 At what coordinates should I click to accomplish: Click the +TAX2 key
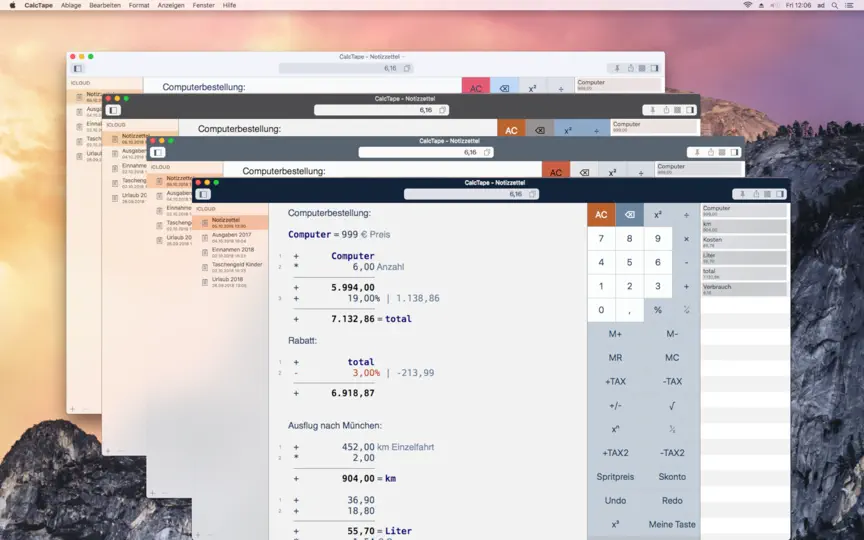(615, 453)
